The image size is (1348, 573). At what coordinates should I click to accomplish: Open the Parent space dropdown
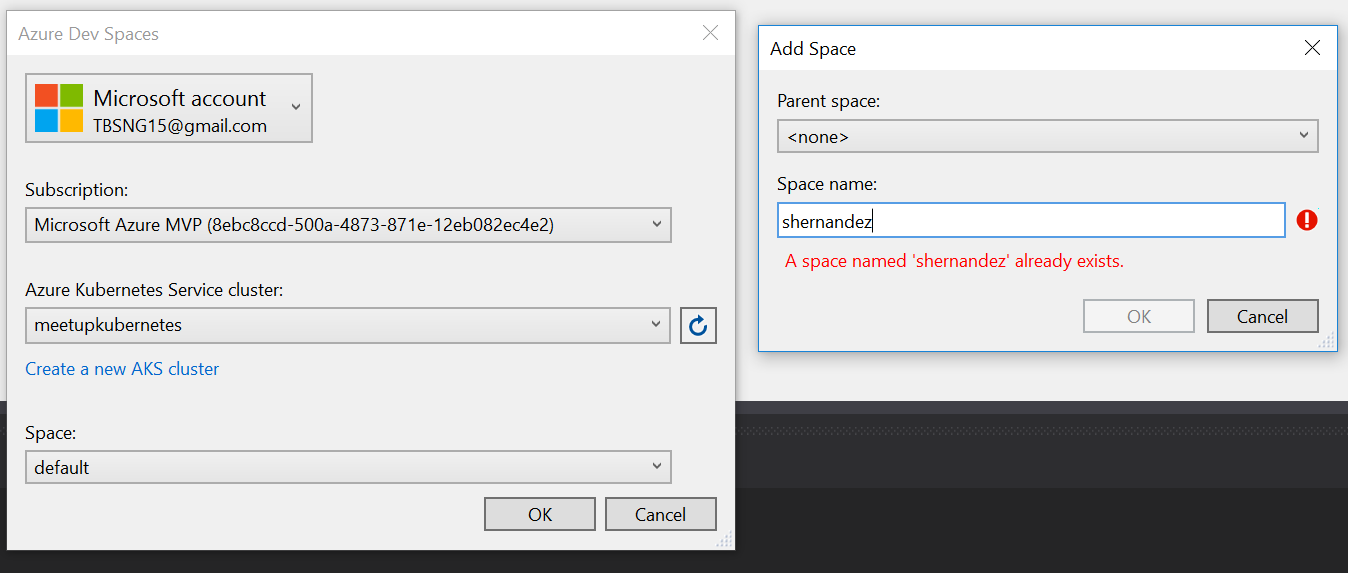(x=1047, y=136)
